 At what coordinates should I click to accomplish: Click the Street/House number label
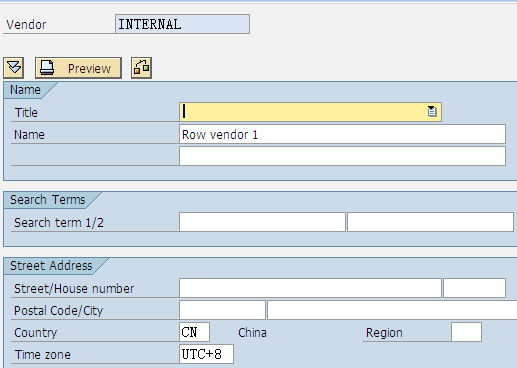[74, 289]
